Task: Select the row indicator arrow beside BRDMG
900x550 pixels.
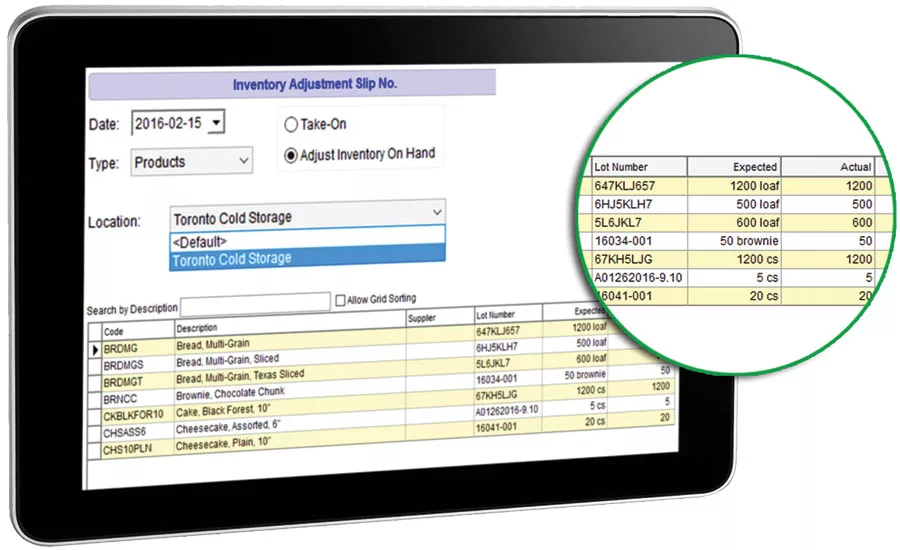Action: (x=95, y=349)
